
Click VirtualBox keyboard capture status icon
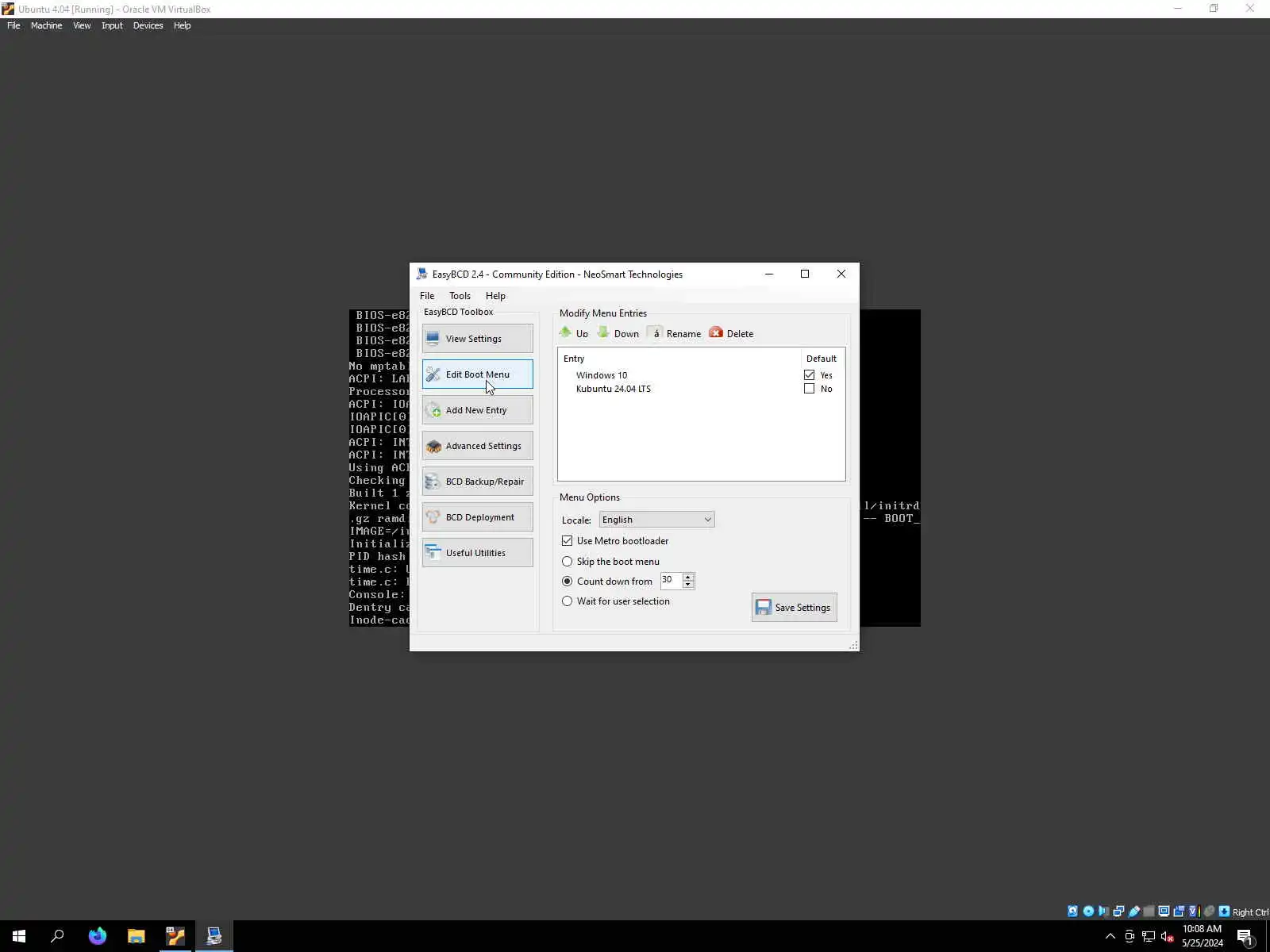coord(1224,912)
